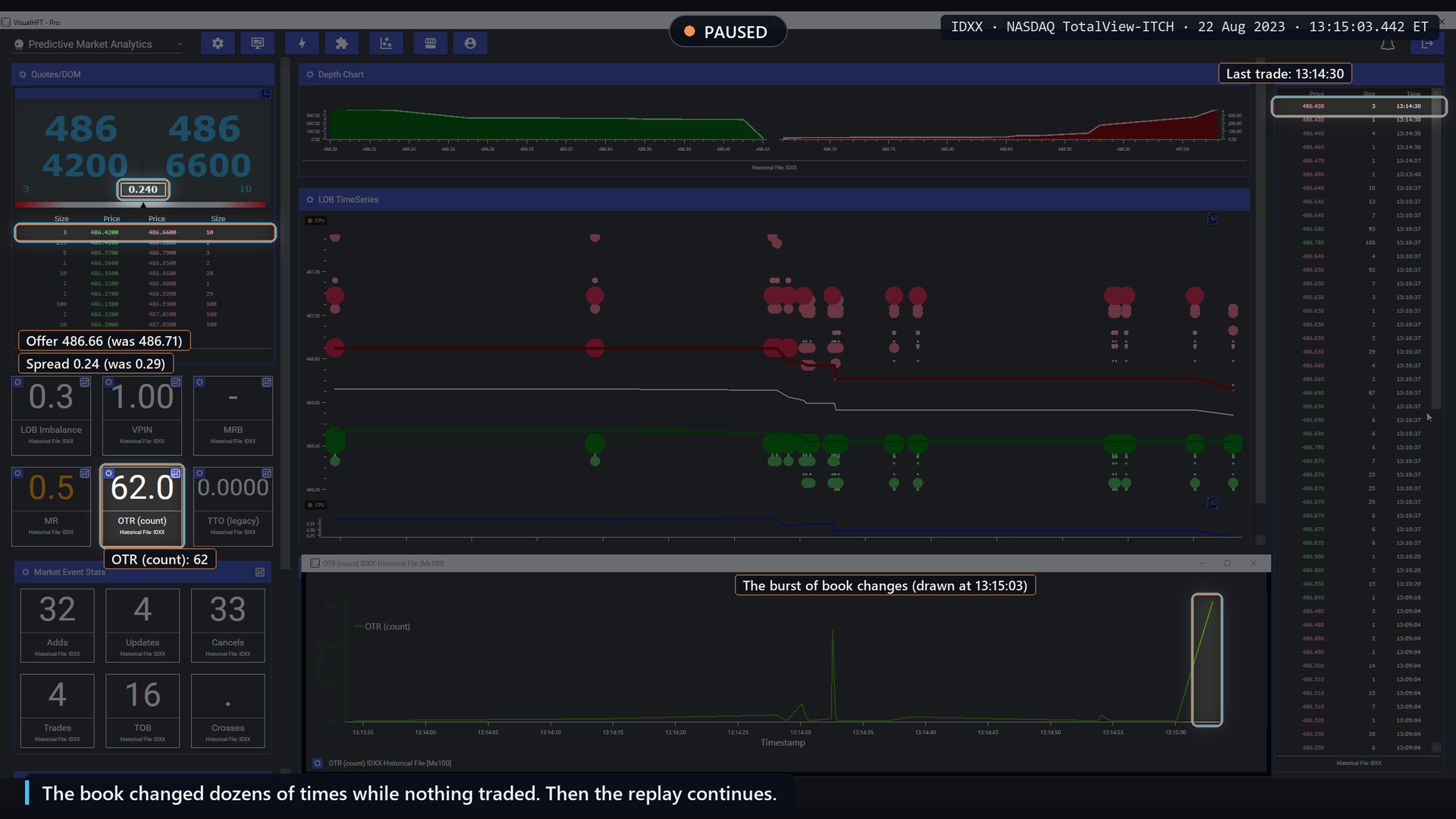The width and height of the screenshot is (1456, 819).
Task: Pop out the lower LOB imbalance chart
Action: (x=1213, y=503)
